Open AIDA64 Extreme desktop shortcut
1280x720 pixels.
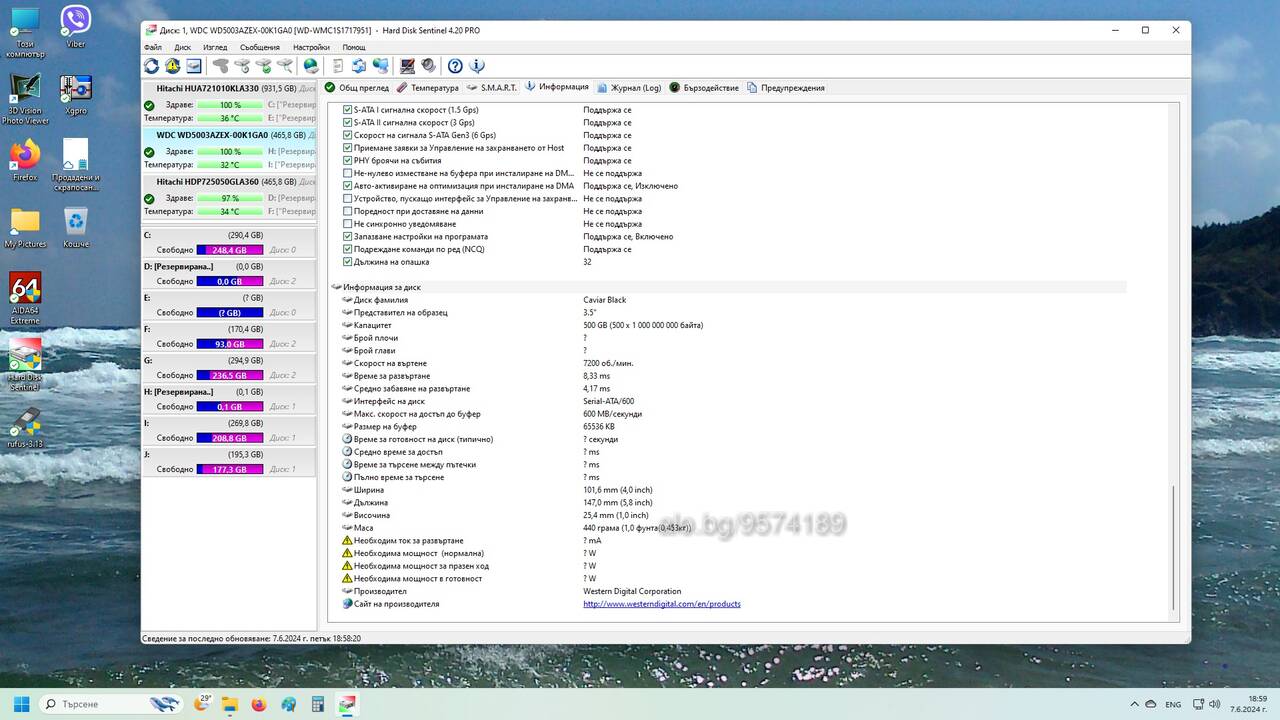25,298
